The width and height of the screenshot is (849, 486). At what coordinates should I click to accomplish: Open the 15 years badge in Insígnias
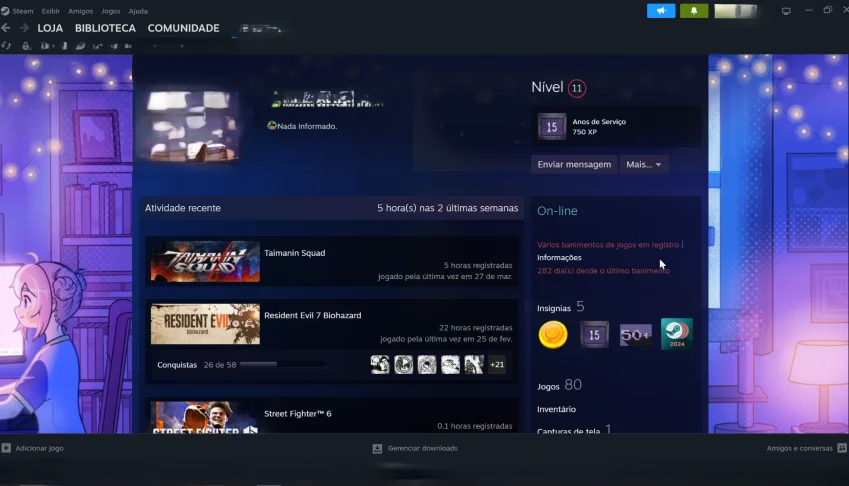pos(594,334)
